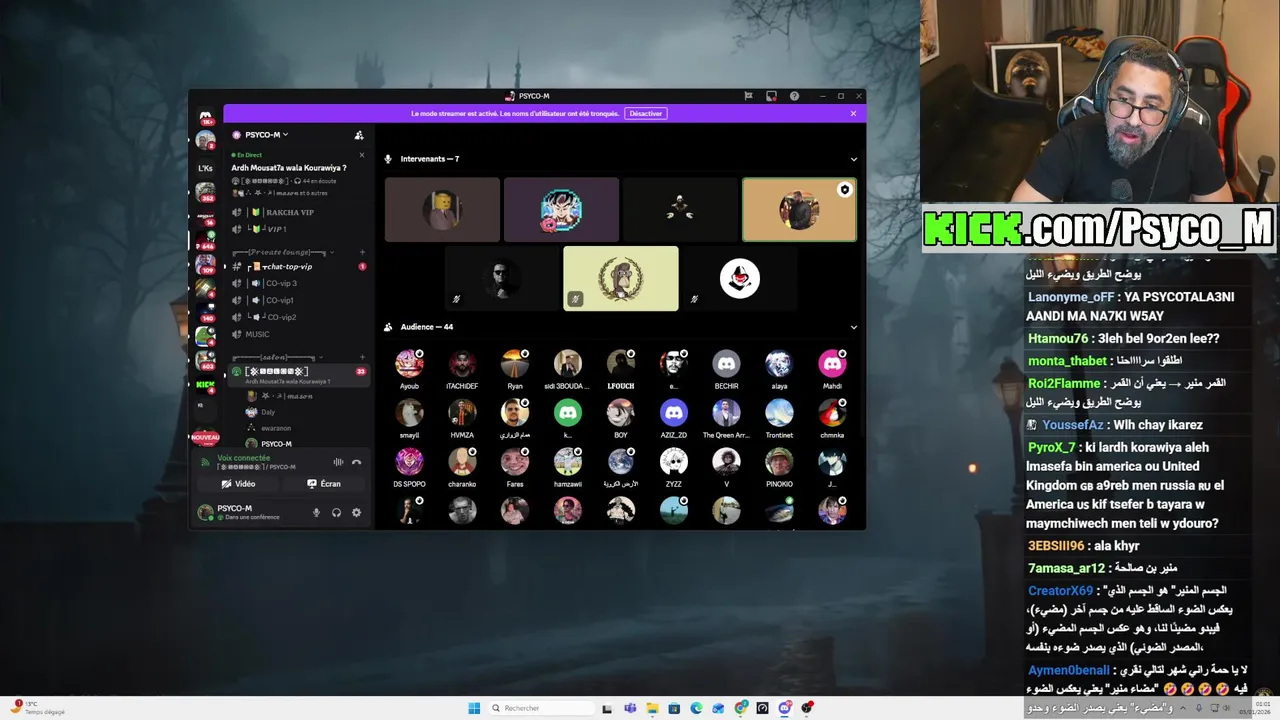This screenshot has width=1280, height=720.
Task: Open PSYCO-M user profile in bottom panel
Action: click(x=250, y=512)
